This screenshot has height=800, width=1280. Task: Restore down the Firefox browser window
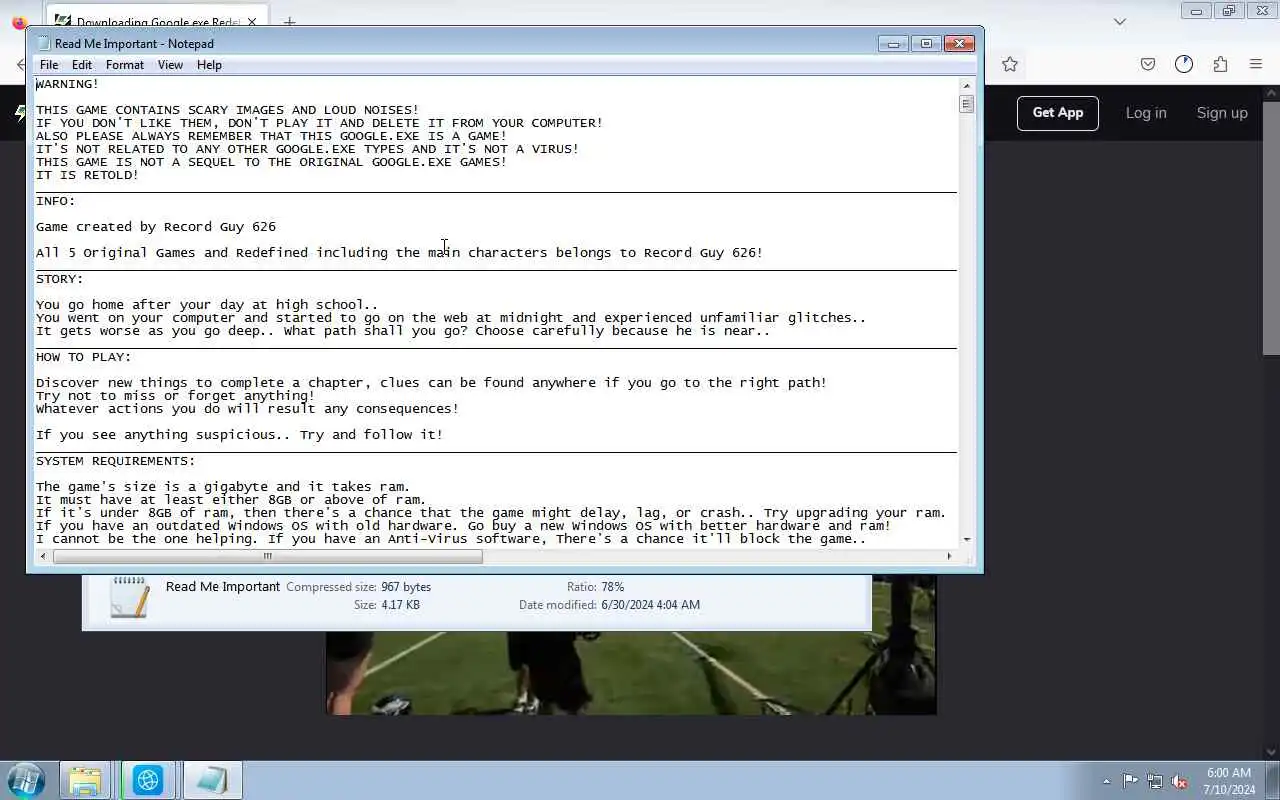coord(1229,11)
